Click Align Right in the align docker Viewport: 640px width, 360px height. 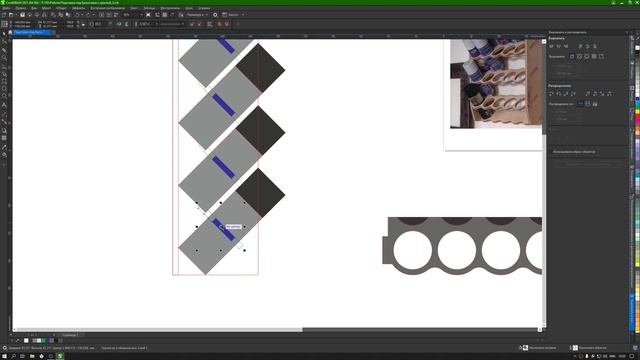pyautogui.click(x=566, y=46)
